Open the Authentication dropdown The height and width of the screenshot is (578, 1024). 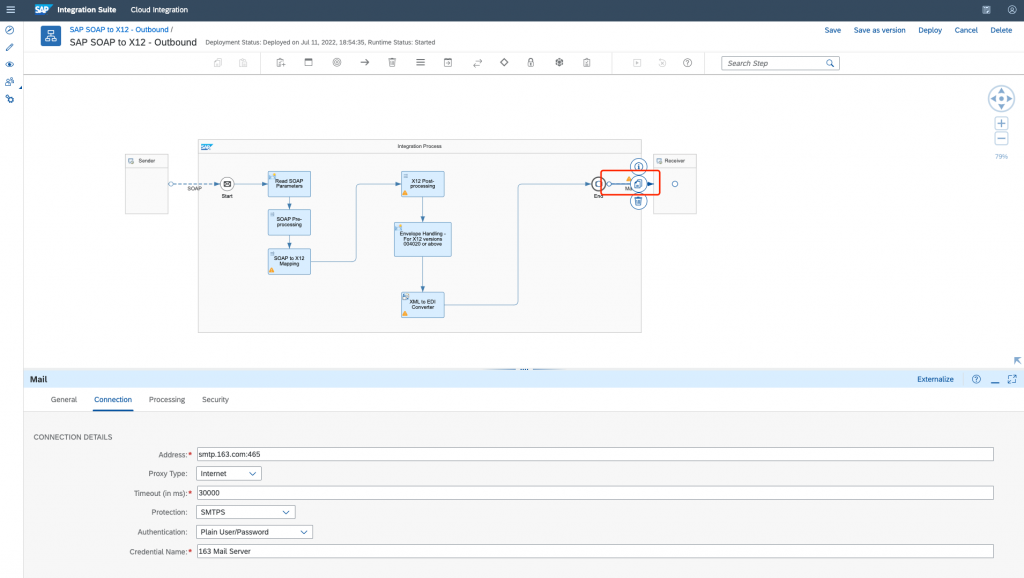[254, 532]
